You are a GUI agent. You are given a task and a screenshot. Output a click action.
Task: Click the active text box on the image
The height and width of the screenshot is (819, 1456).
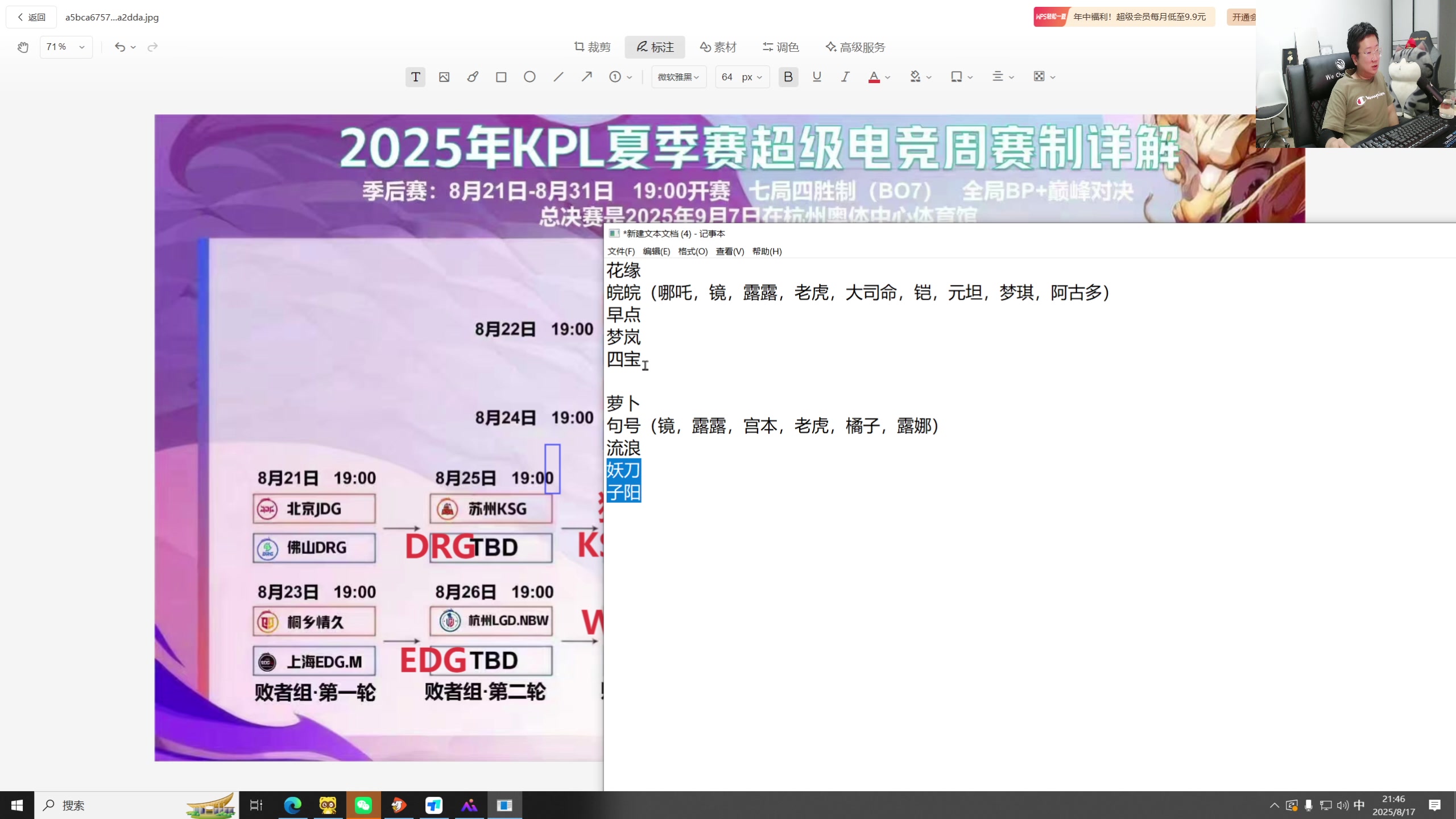click(x=552, y=469)
